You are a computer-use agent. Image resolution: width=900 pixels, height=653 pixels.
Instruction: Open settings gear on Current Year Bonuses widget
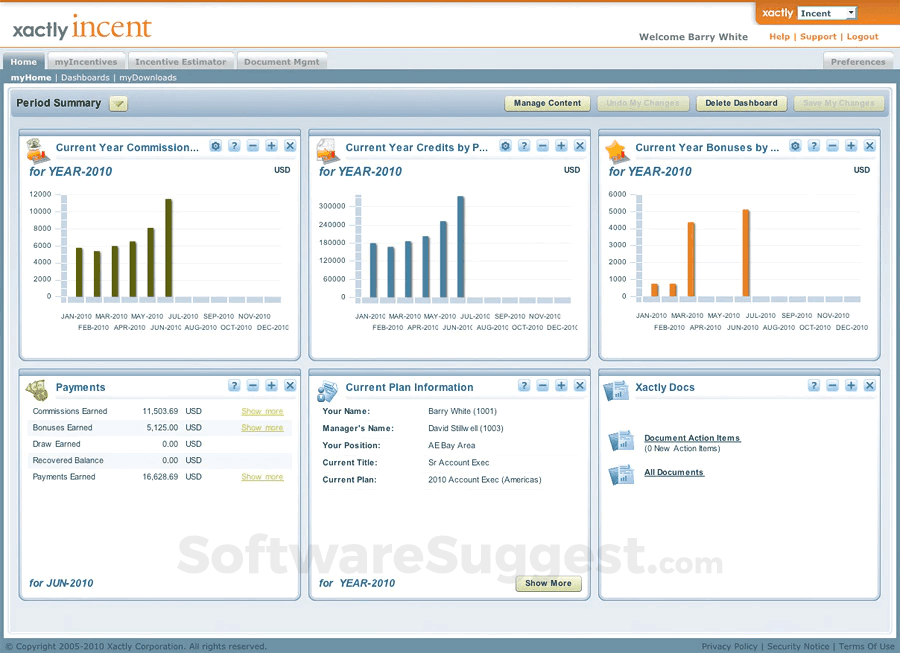tap(796, 146)
